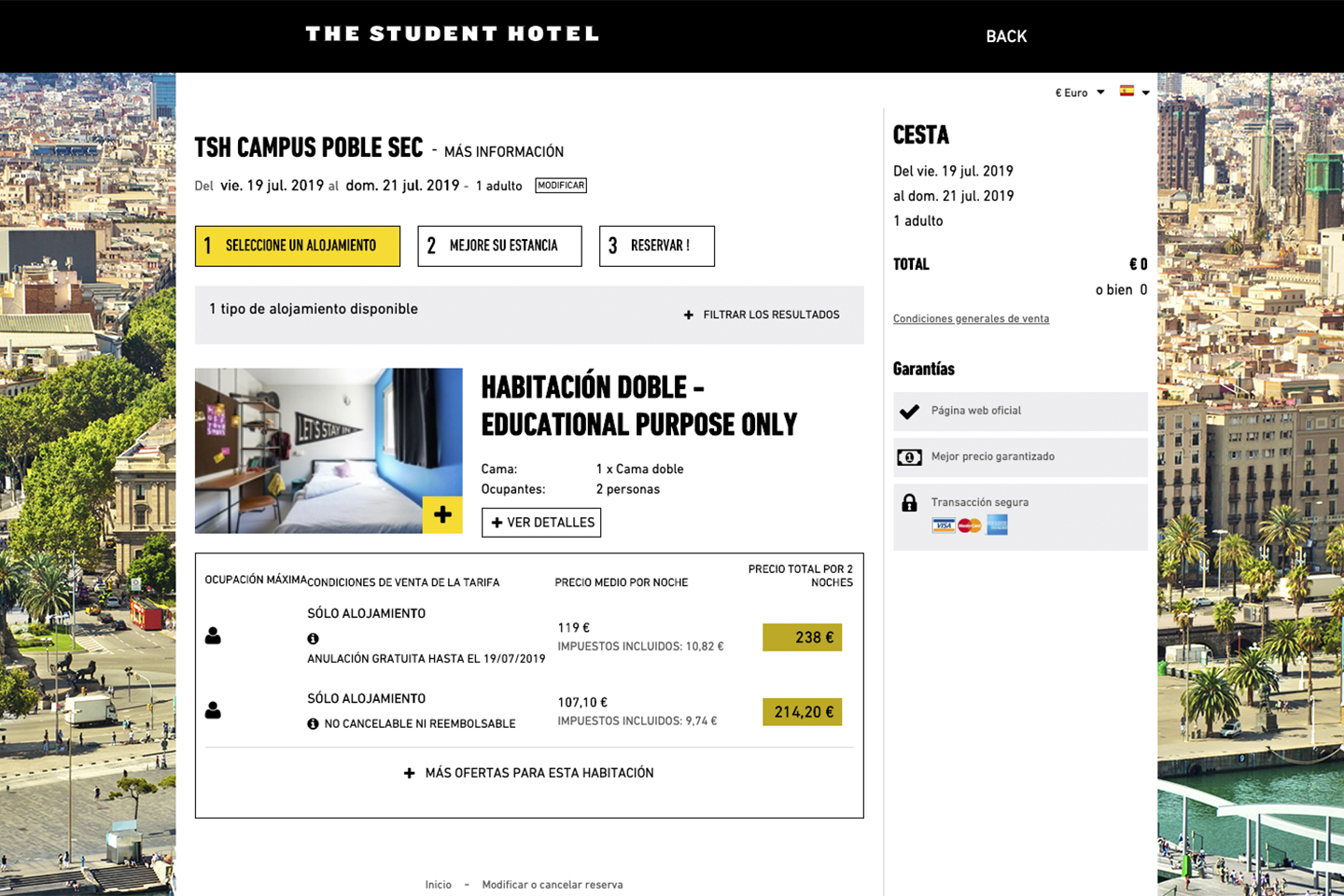1344x896 pixels.
Task: Click the Modificar dates button
Action: pos(561,186)
